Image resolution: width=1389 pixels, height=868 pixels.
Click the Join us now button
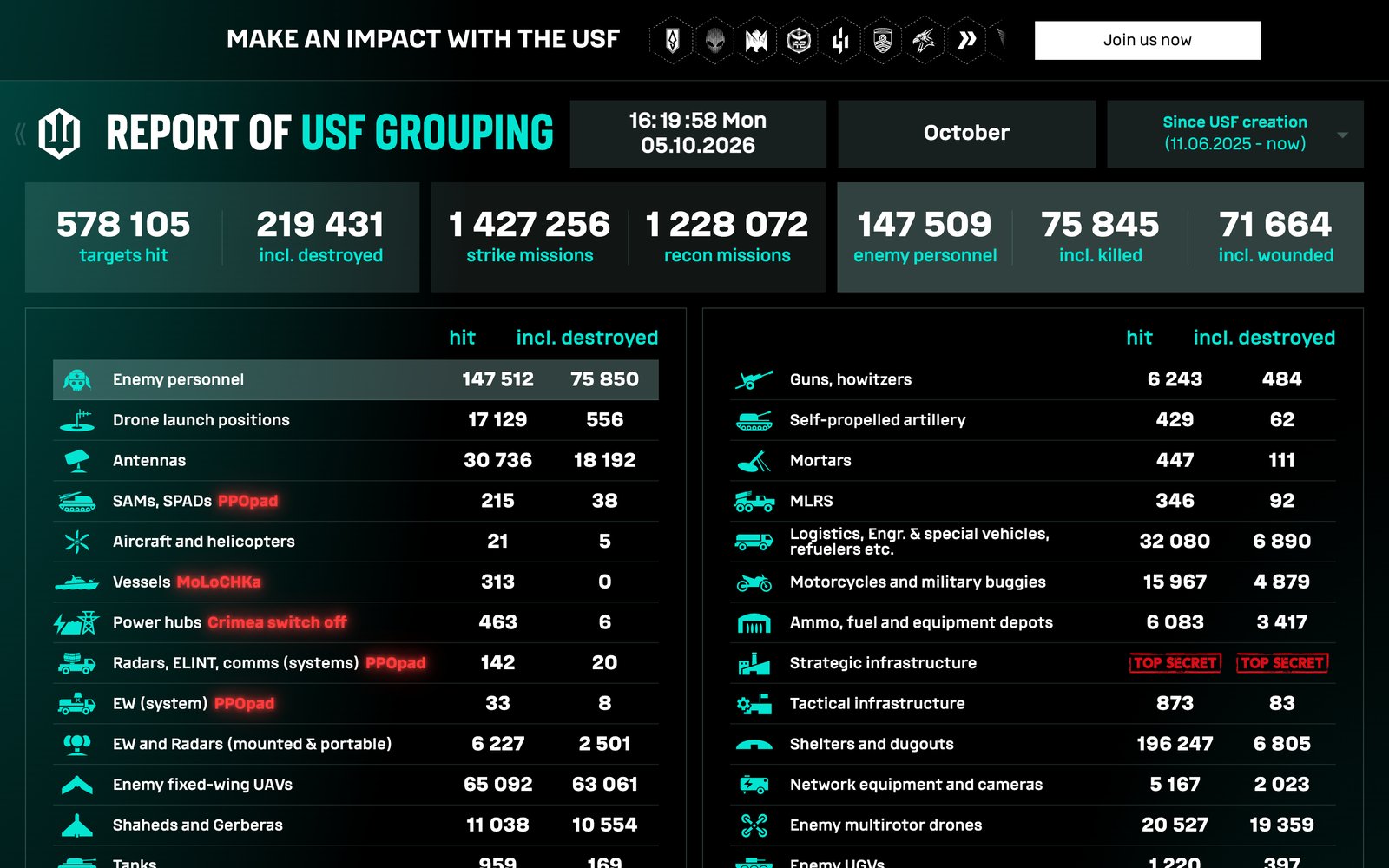pyautogui.click(x=1147, y=40)
